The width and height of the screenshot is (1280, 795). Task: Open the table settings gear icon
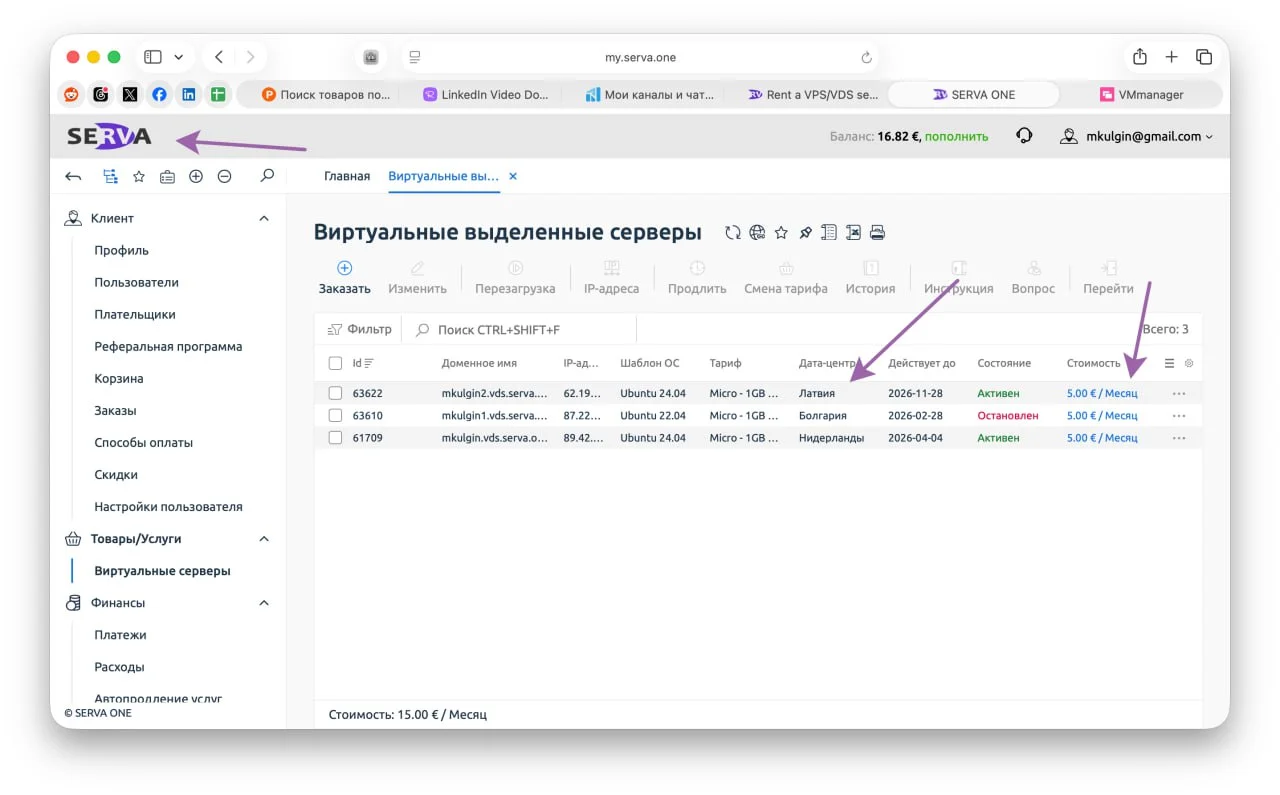[1189, 364]
